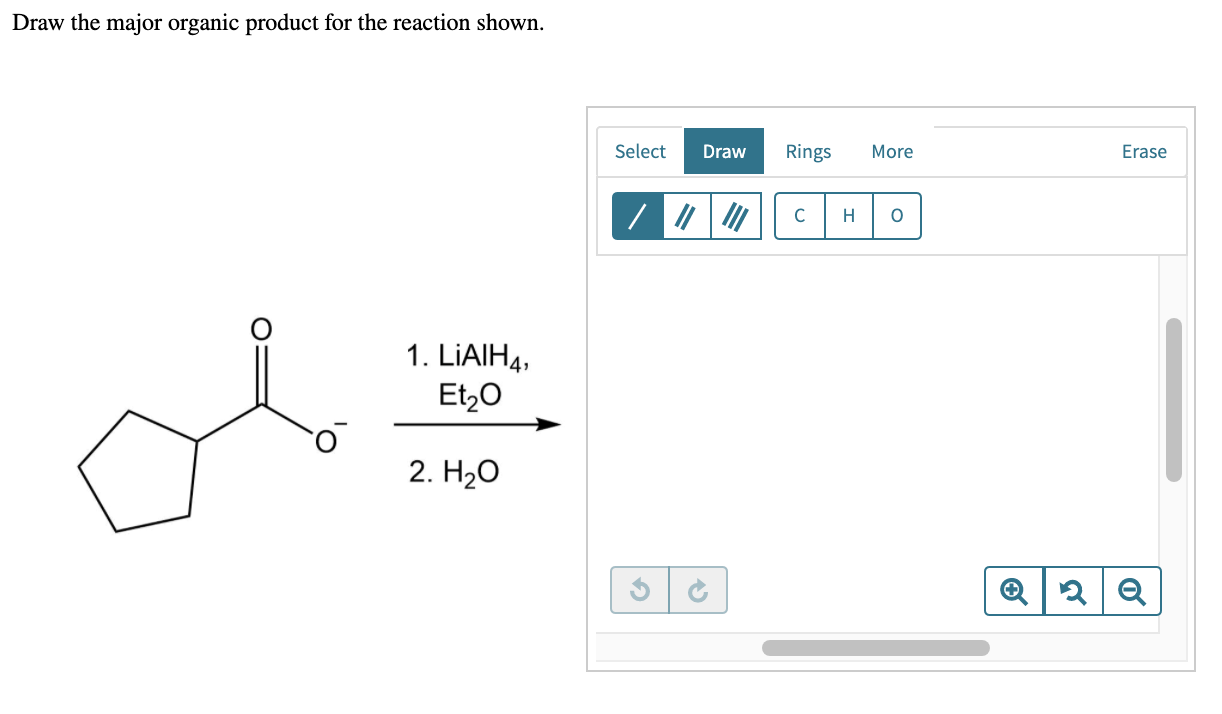The image size is (1222, 714).
Task: Switch to the Draw tab
Action: click(724, 151)
